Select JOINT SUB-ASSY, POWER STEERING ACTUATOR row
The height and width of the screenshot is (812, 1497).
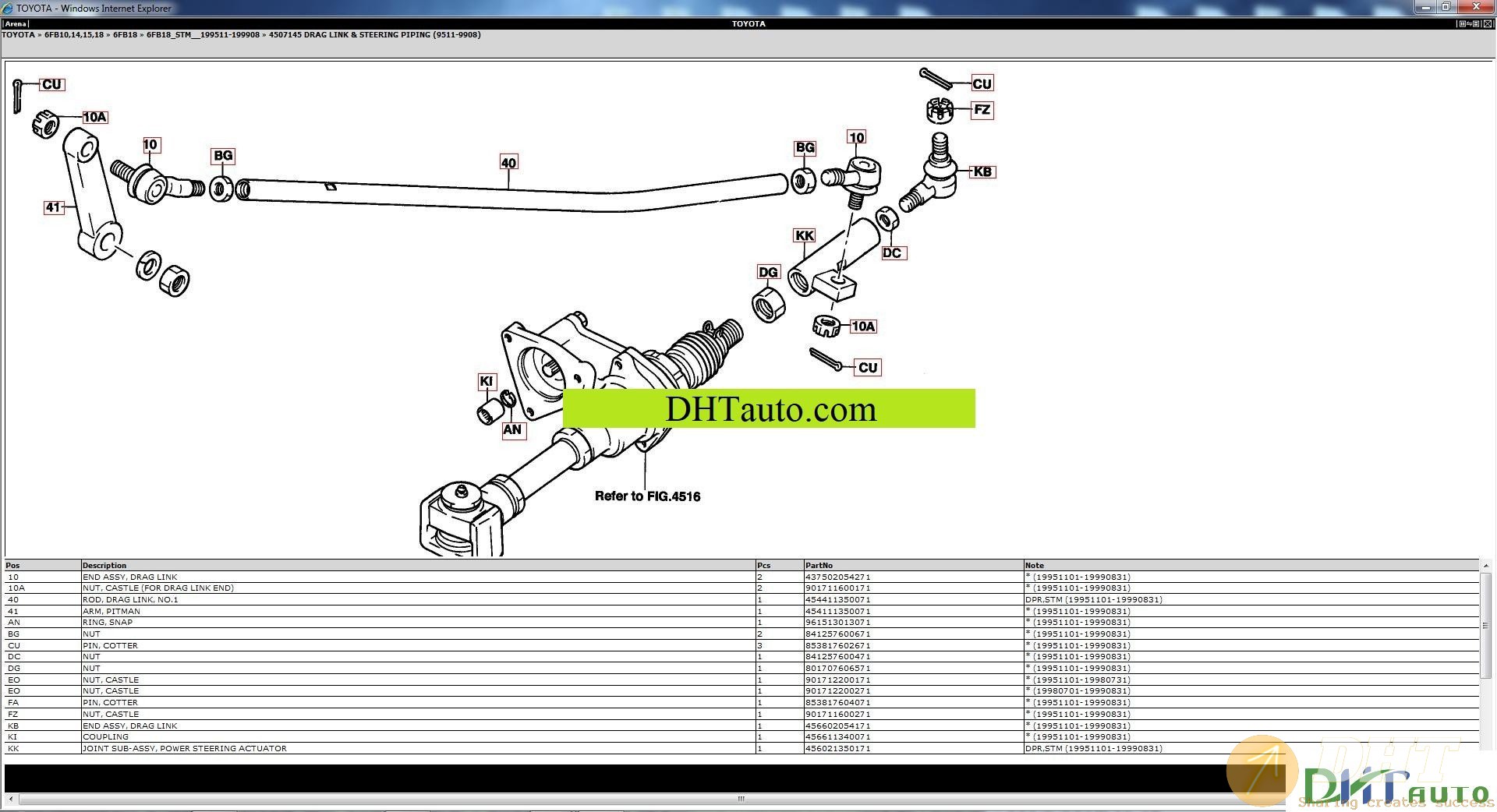point(741,749)
